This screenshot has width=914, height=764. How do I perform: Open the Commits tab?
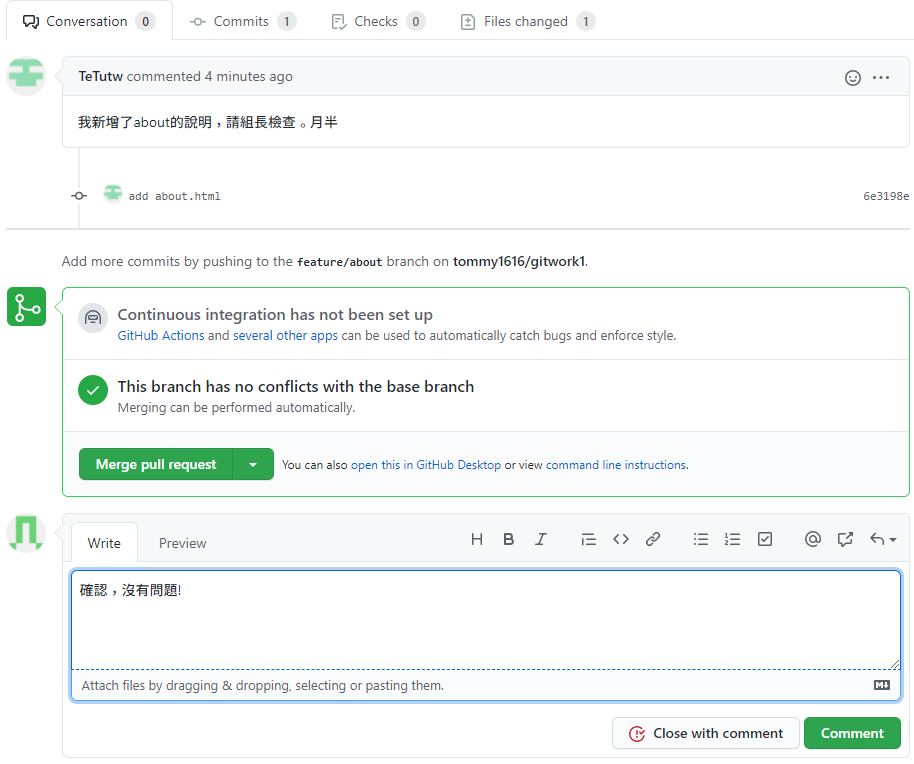coord(242,21)
